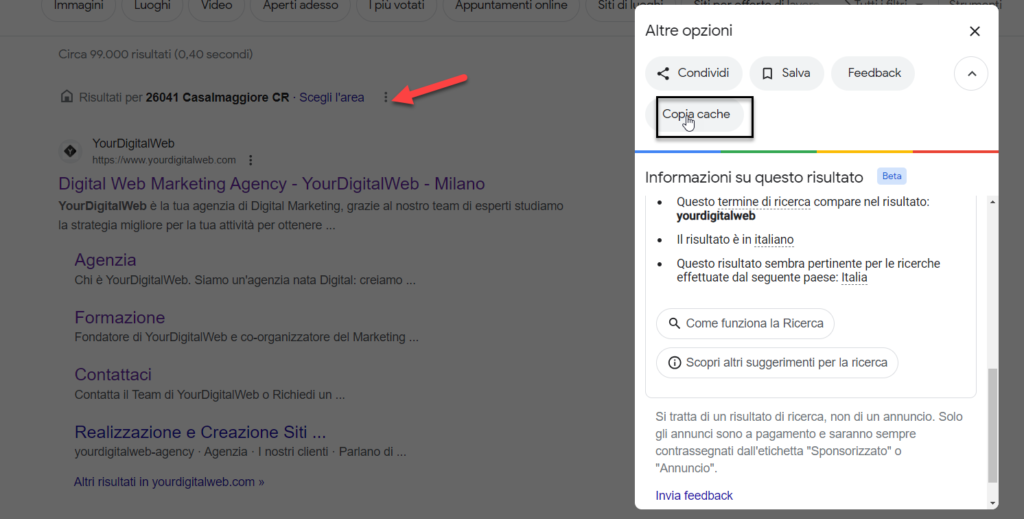
Task: Click the panel scrollbar up arrow
Action: (993, 202)
